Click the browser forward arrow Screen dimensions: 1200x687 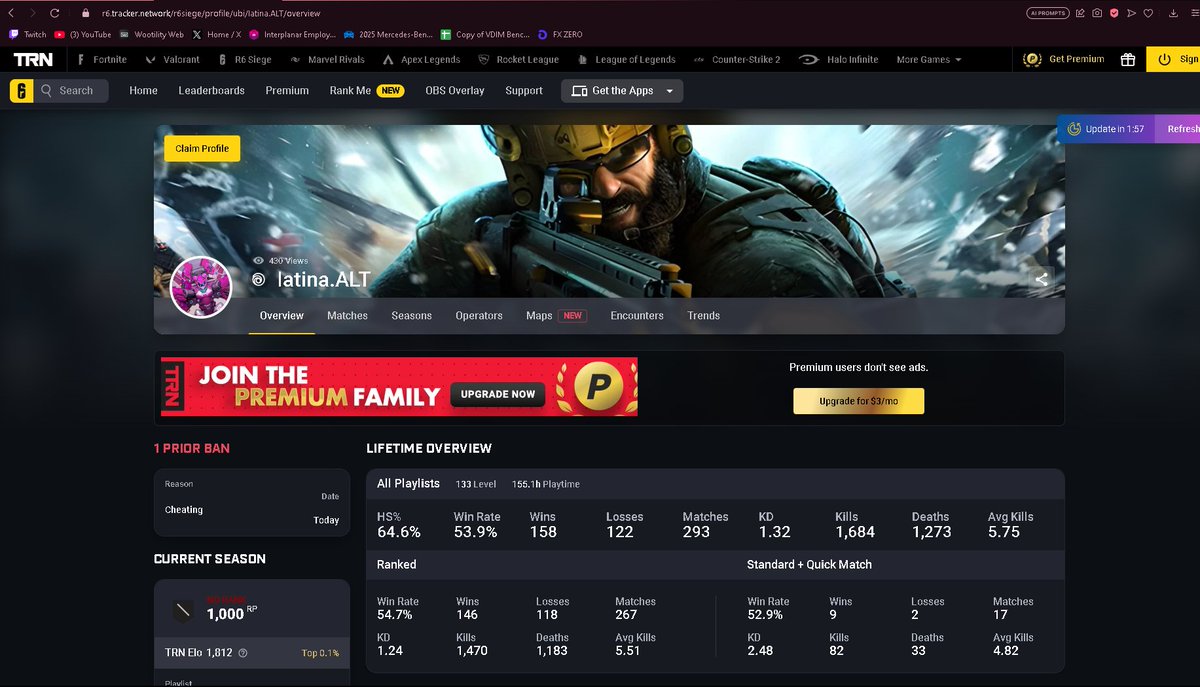tap(33, 13)
